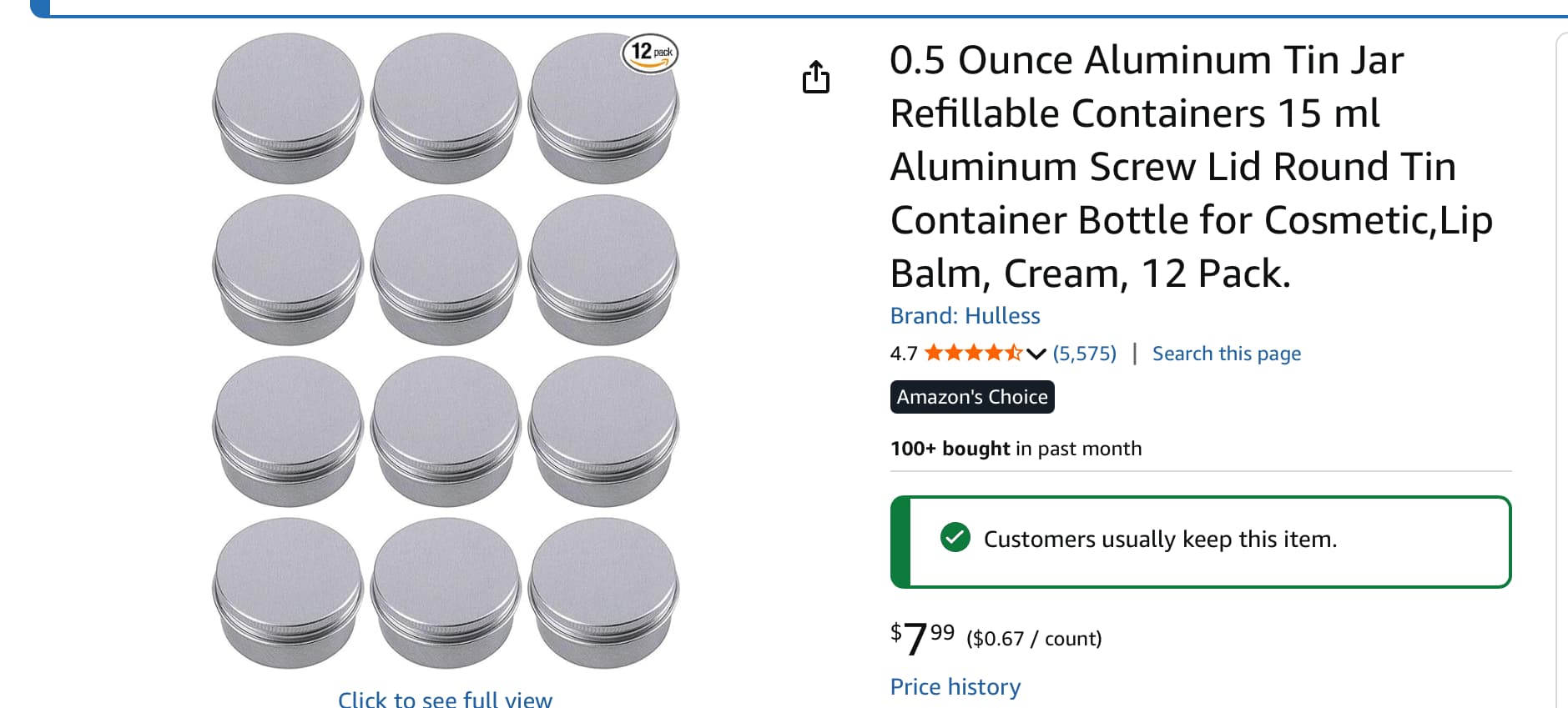Click the Customers usually keep this item box
Image resolution: width=1568 pixels, height=708 pixels.
coord(1202,541)
